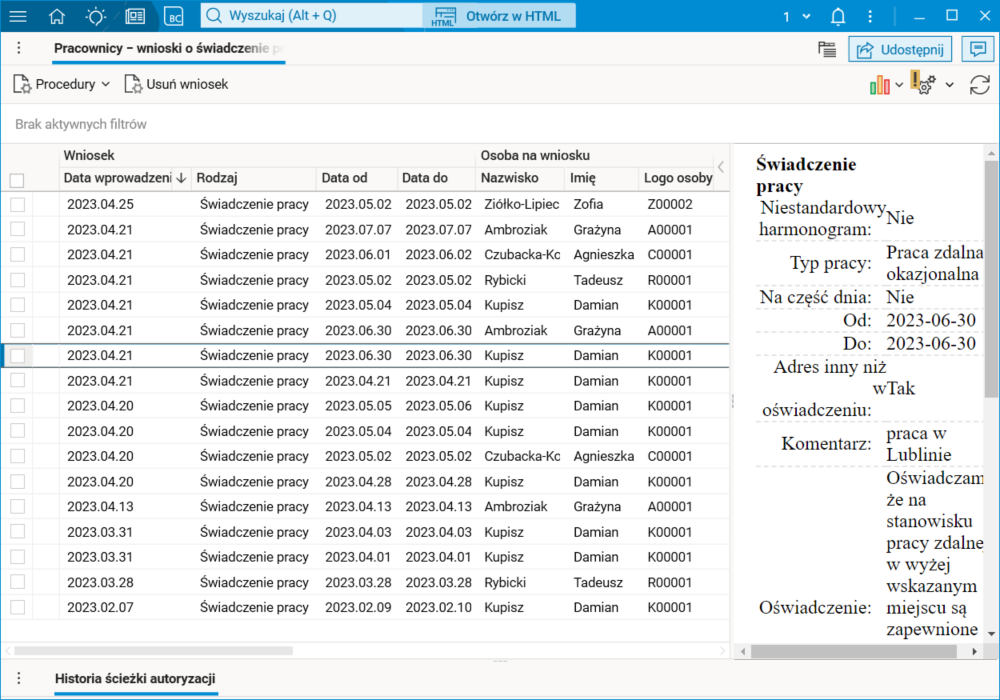The image size is (1000, 700).
Task: Click the Home icon in top bar
Action: (x=56, y=16)
